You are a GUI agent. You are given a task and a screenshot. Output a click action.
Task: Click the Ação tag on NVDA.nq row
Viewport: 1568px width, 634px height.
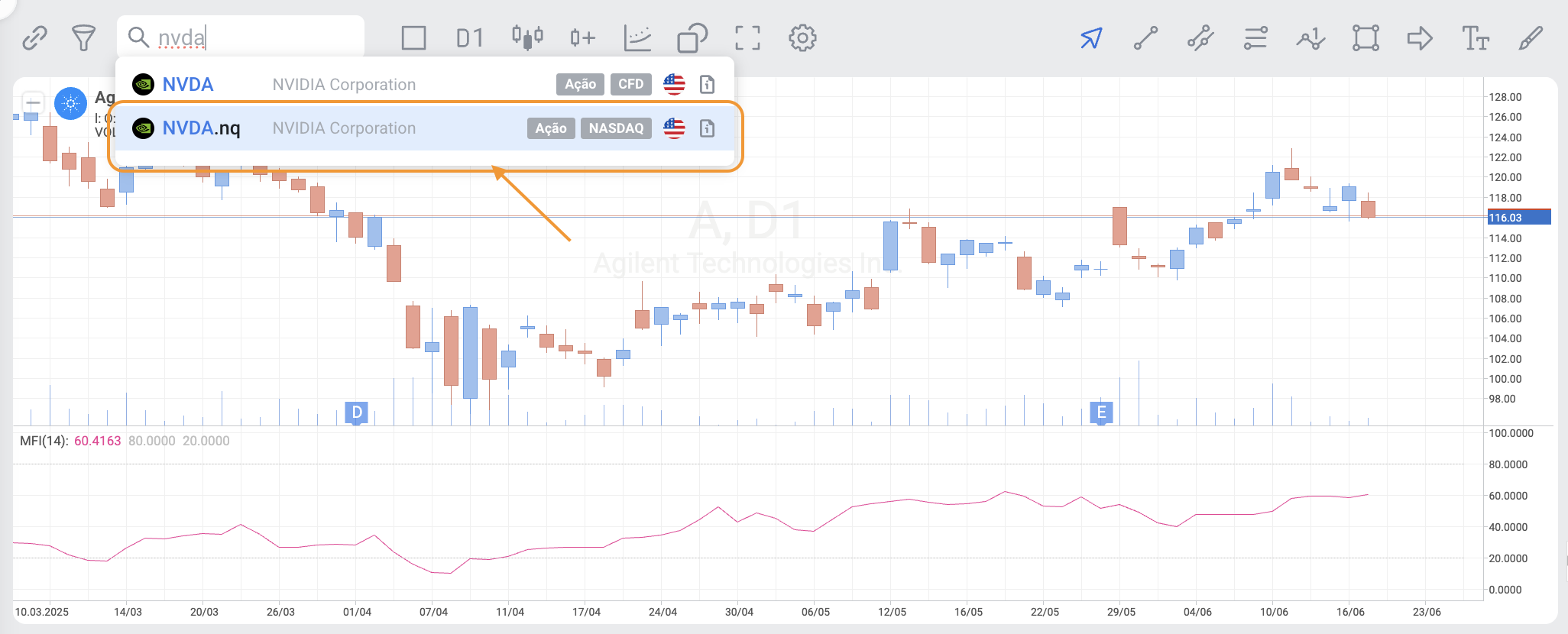[550, 128]
